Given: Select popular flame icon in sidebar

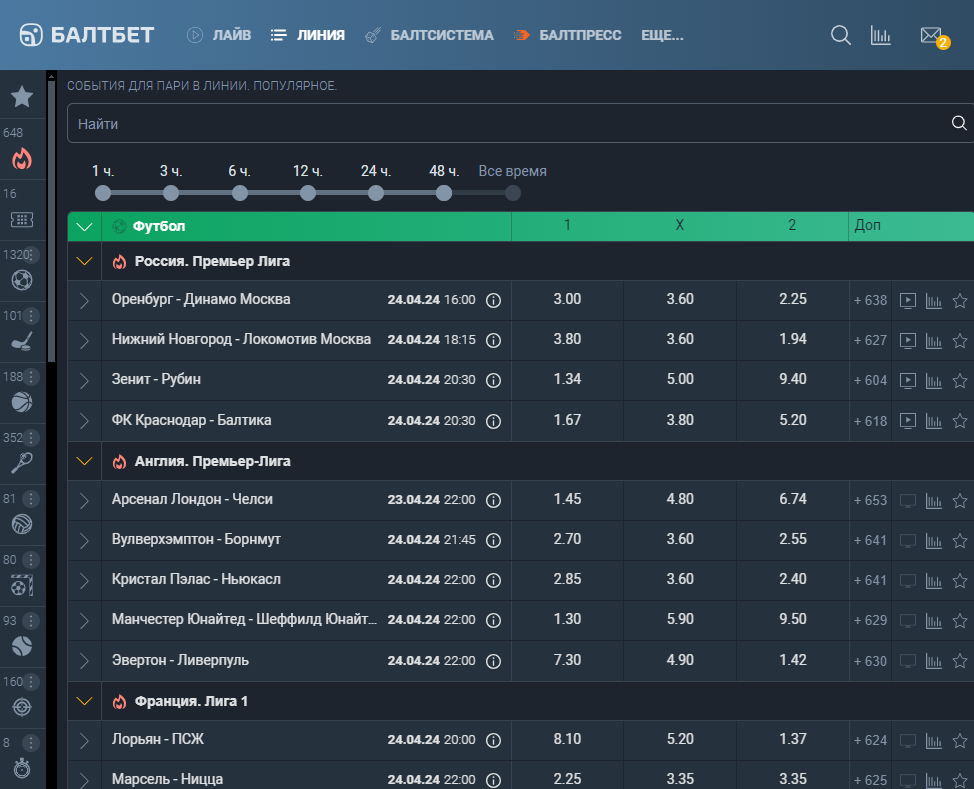Looking at the screenshot, I should point(22,159).
